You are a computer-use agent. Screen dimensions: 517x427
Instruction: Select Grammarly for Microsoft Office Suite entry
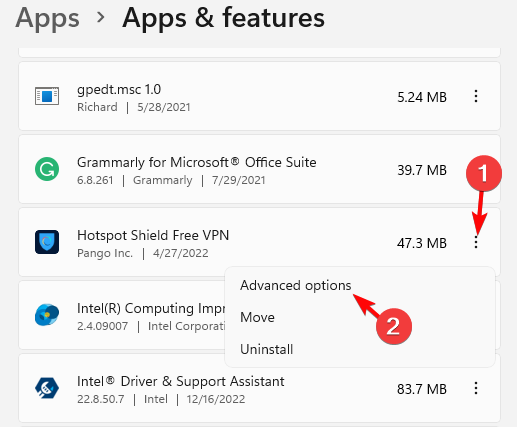[x=197, y=162]
